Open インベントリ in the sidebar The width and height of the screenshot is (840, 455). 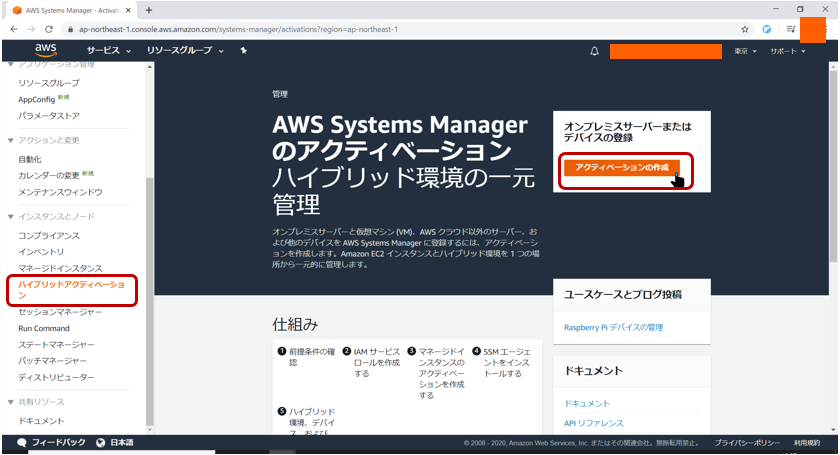coord(41,252)
